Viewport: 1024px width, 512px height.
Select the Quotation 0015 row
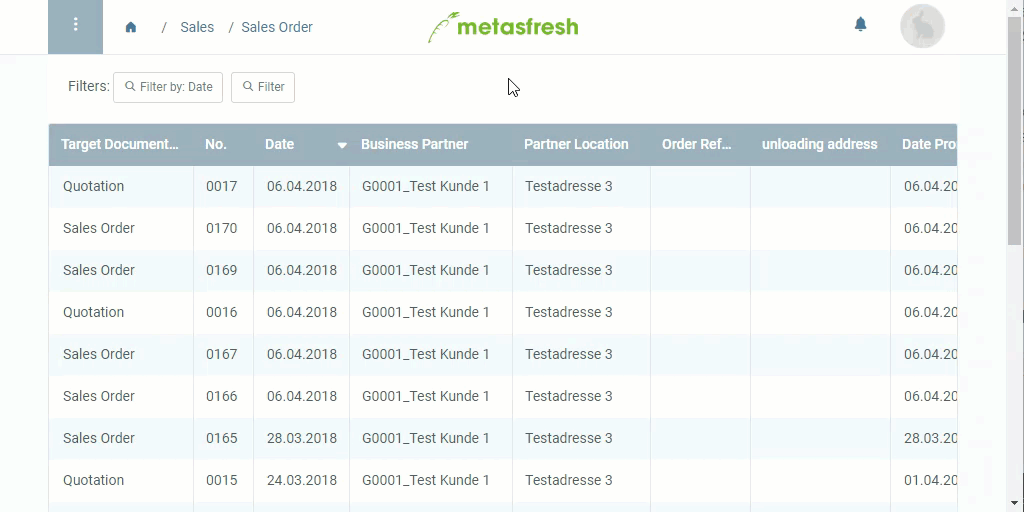click(x=502, y=480)
